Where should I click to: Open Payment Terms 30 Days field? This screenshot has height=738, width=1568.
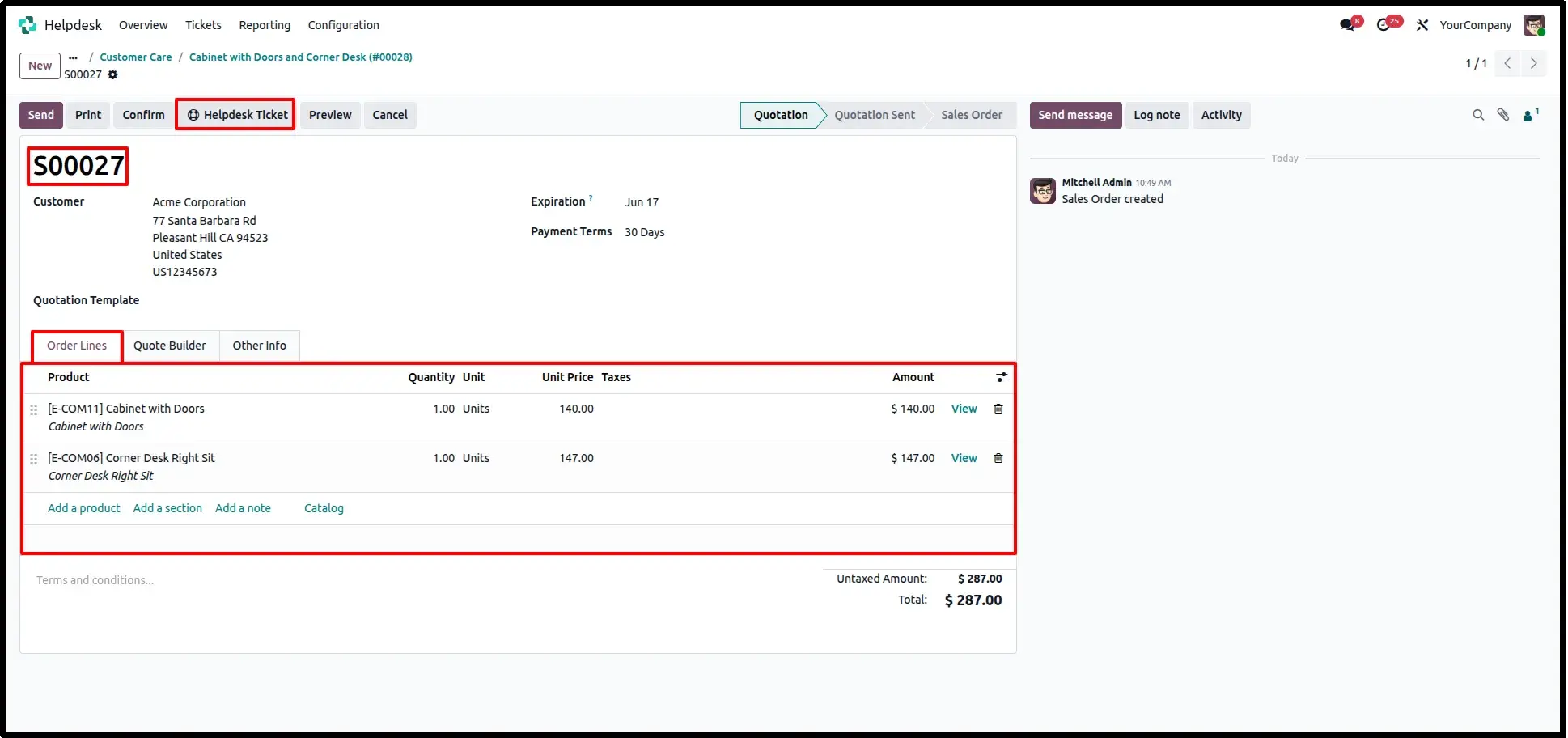645,232
